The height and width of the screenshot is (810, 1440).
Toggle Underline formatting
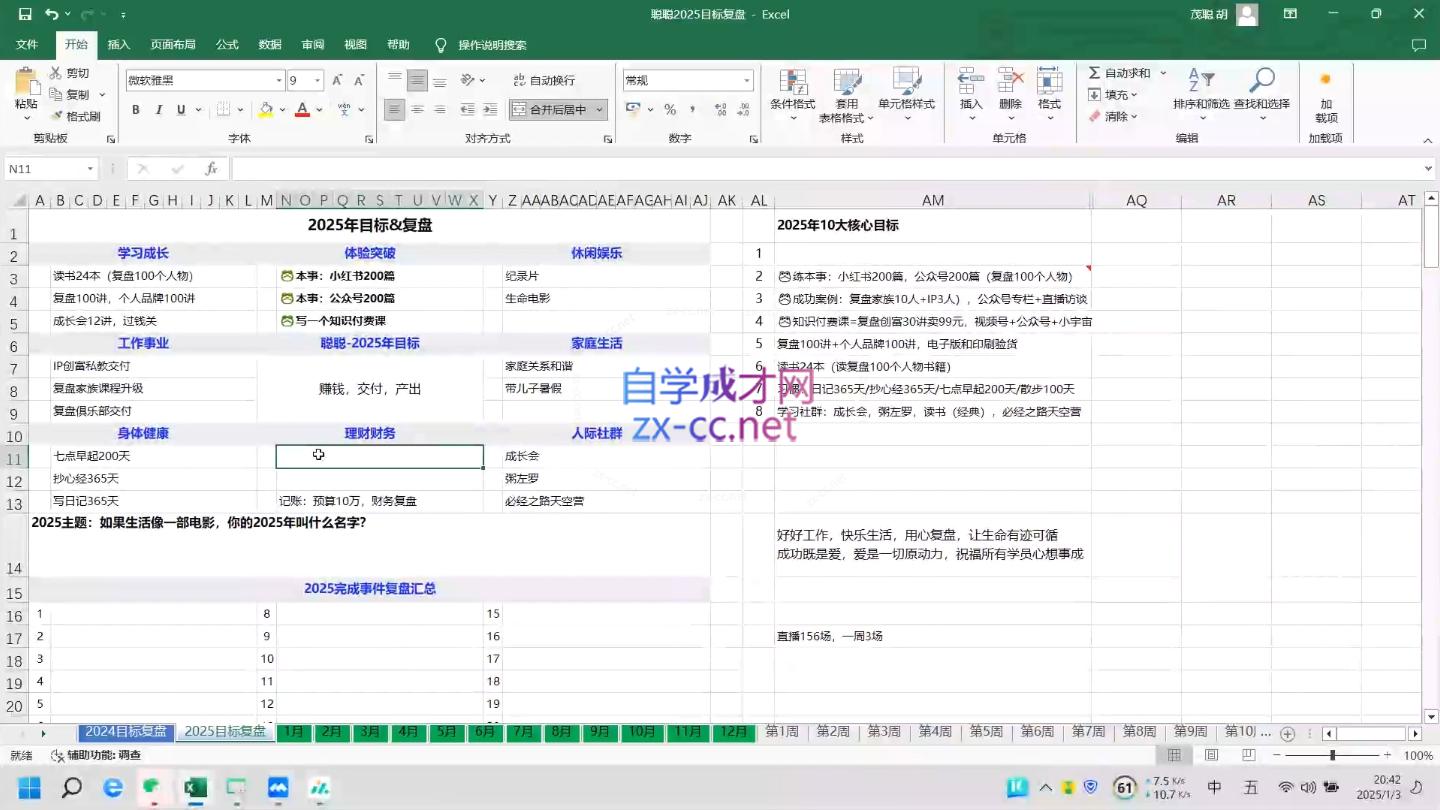coord(181,110)
